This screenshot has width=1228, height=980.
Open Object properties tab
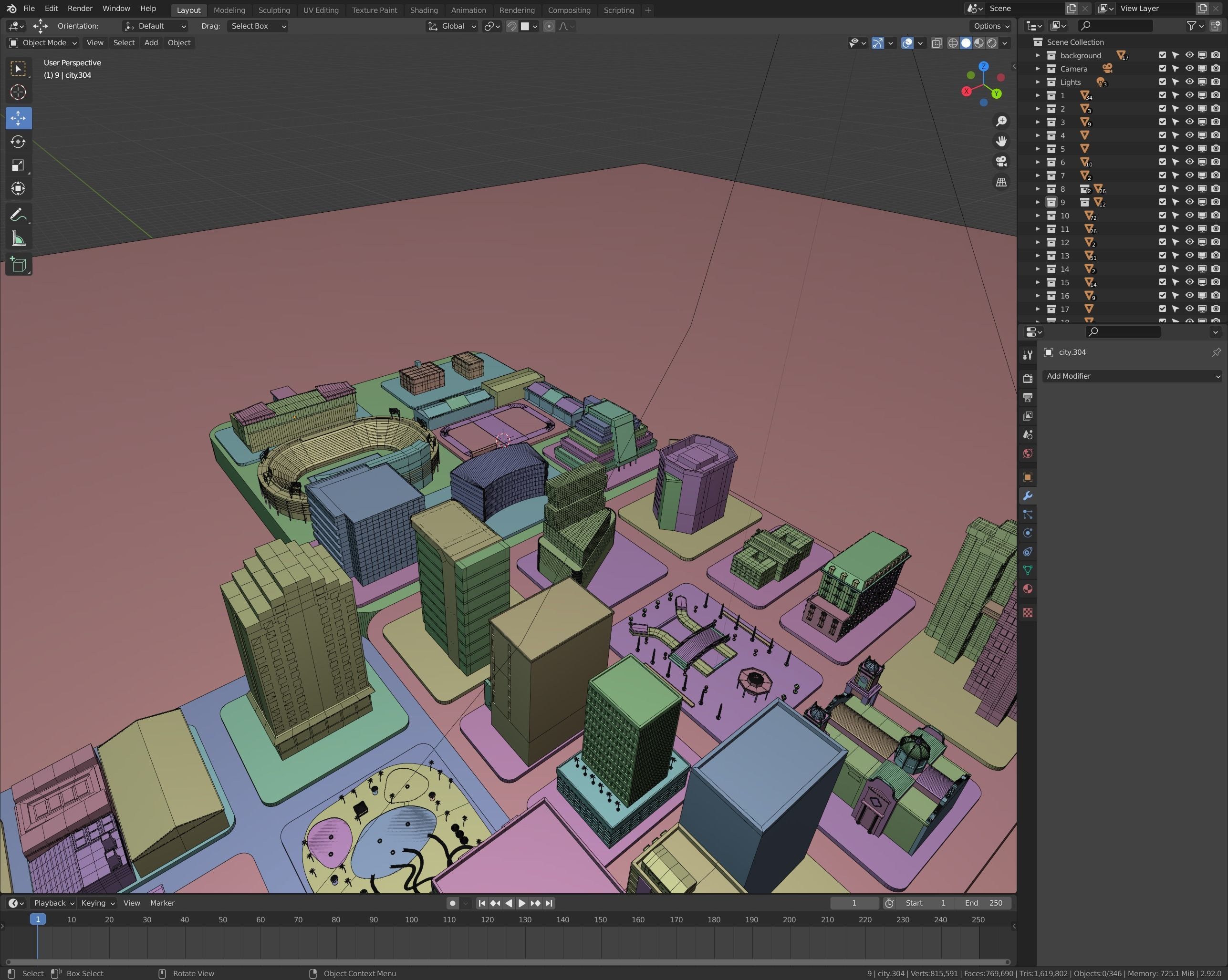pyautogui.click(x=1028, y=477)
